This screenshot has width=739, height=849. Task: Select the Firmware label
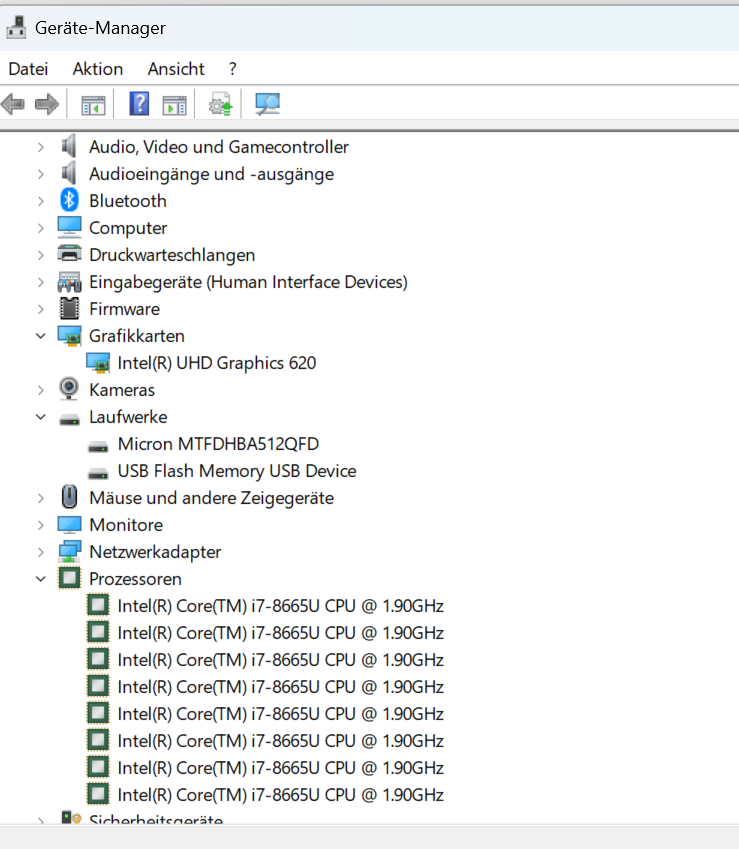[125, 309]
